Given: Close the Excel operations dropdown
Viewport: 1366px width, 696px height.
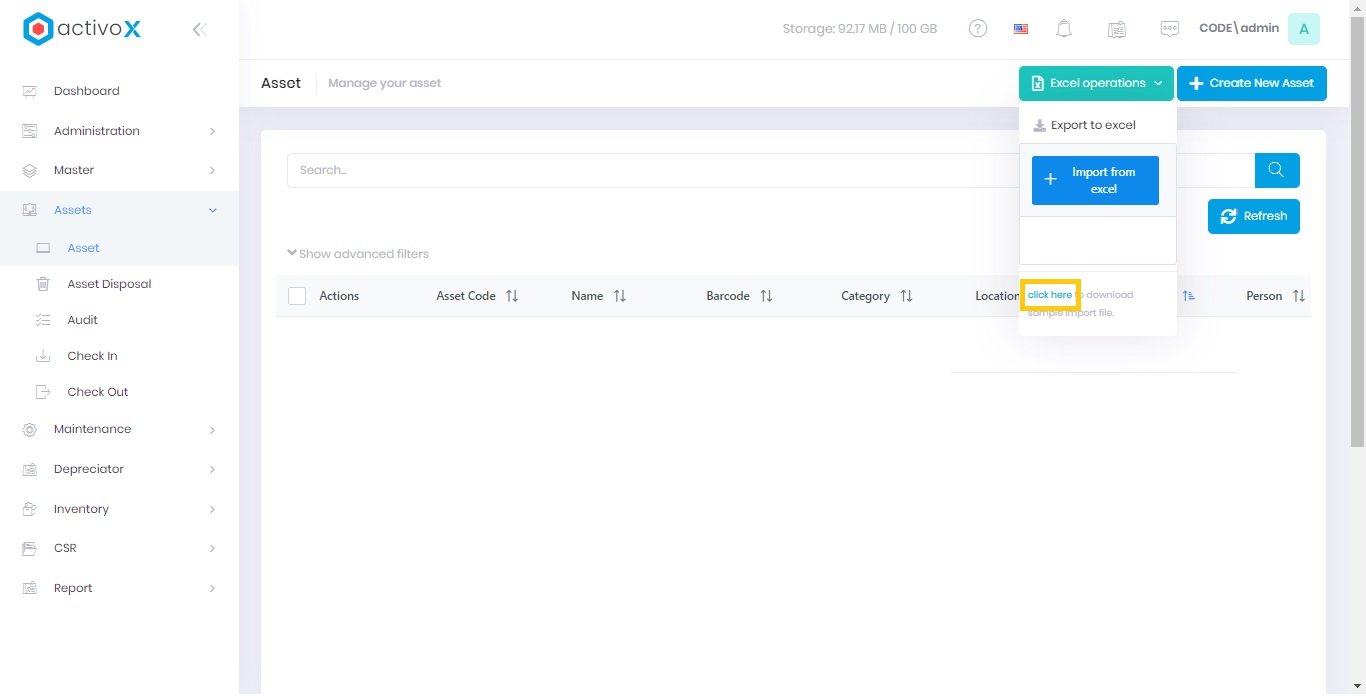Looking at the screenshot, I should pyautogui.click(x=1096, y=83).
